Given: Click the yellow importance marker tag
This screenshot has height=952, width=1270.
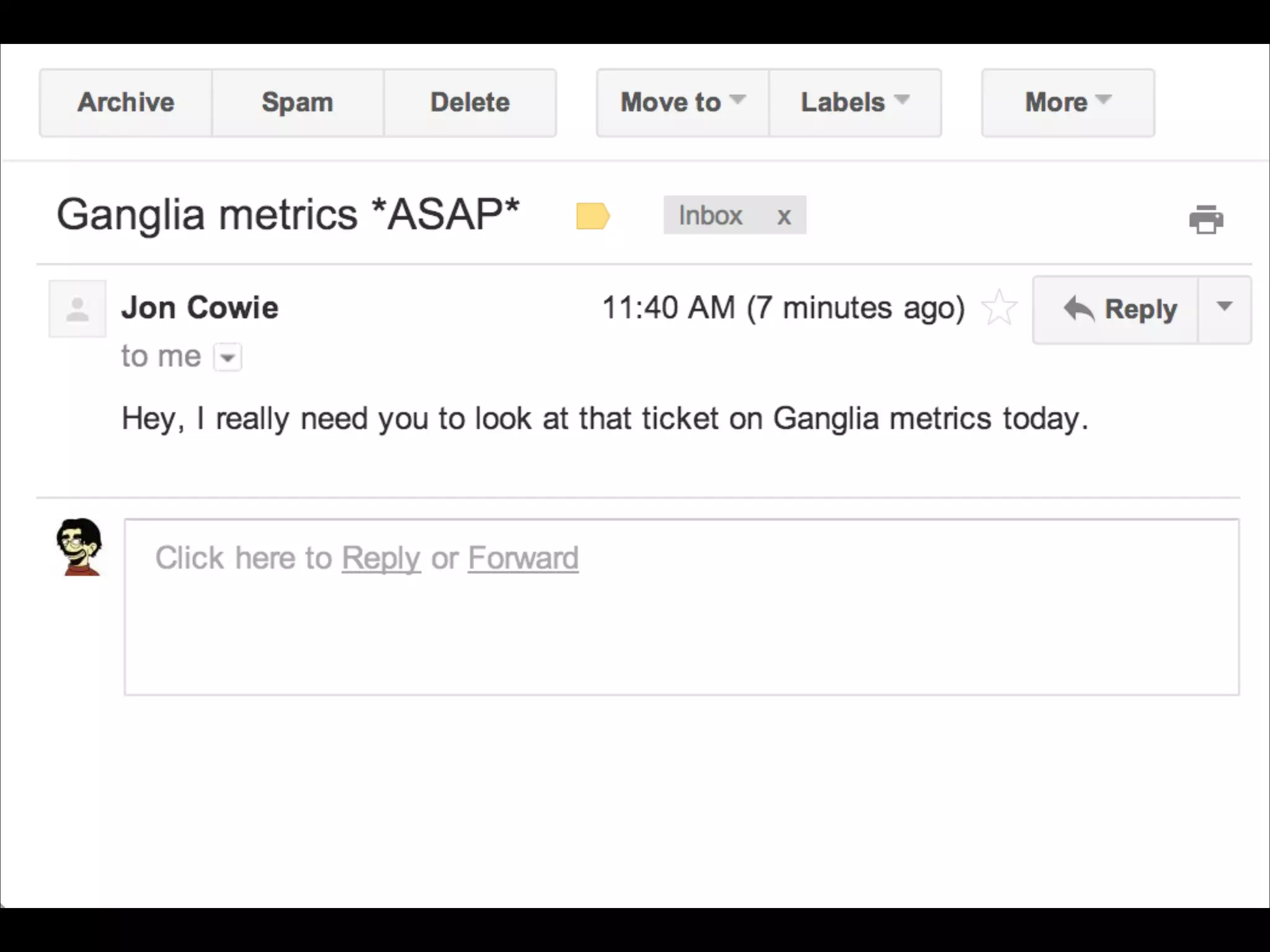Looking at the screenshot, I should tap(593, 216).
